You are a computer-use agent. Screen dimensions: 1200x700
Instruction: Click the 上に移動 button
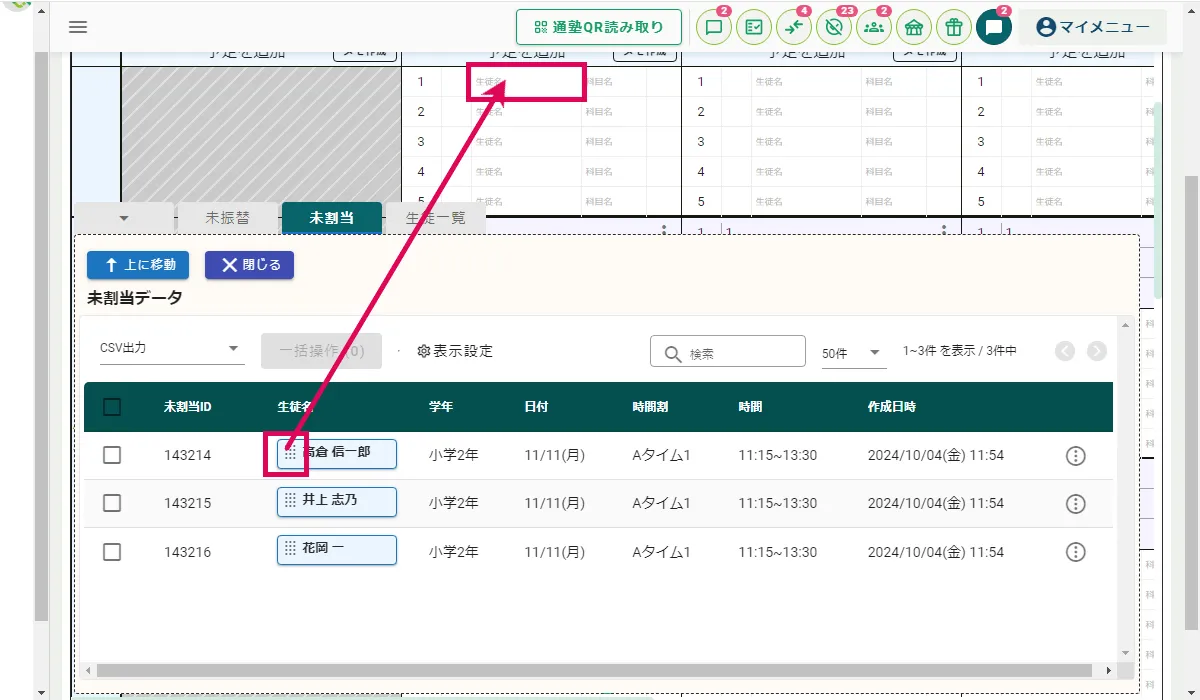[x=140, y=265]
